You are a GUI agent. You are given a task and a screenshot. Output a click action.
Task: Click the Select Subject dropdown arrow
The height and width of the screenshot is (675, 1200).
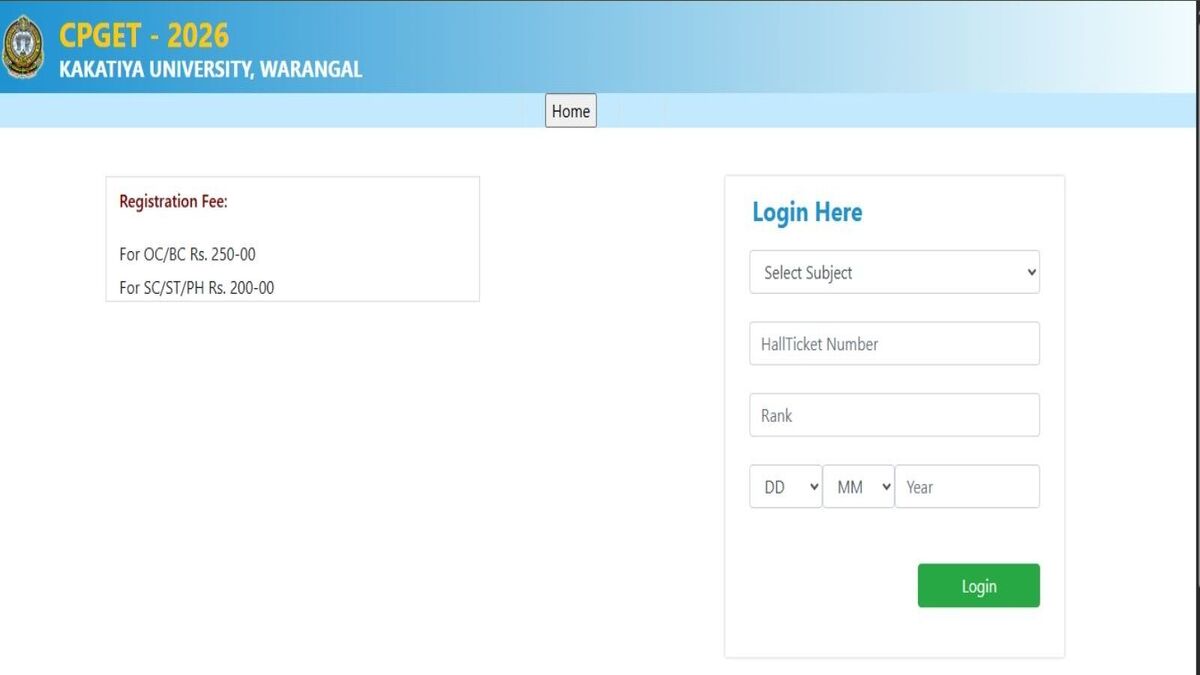point(1031,272)
